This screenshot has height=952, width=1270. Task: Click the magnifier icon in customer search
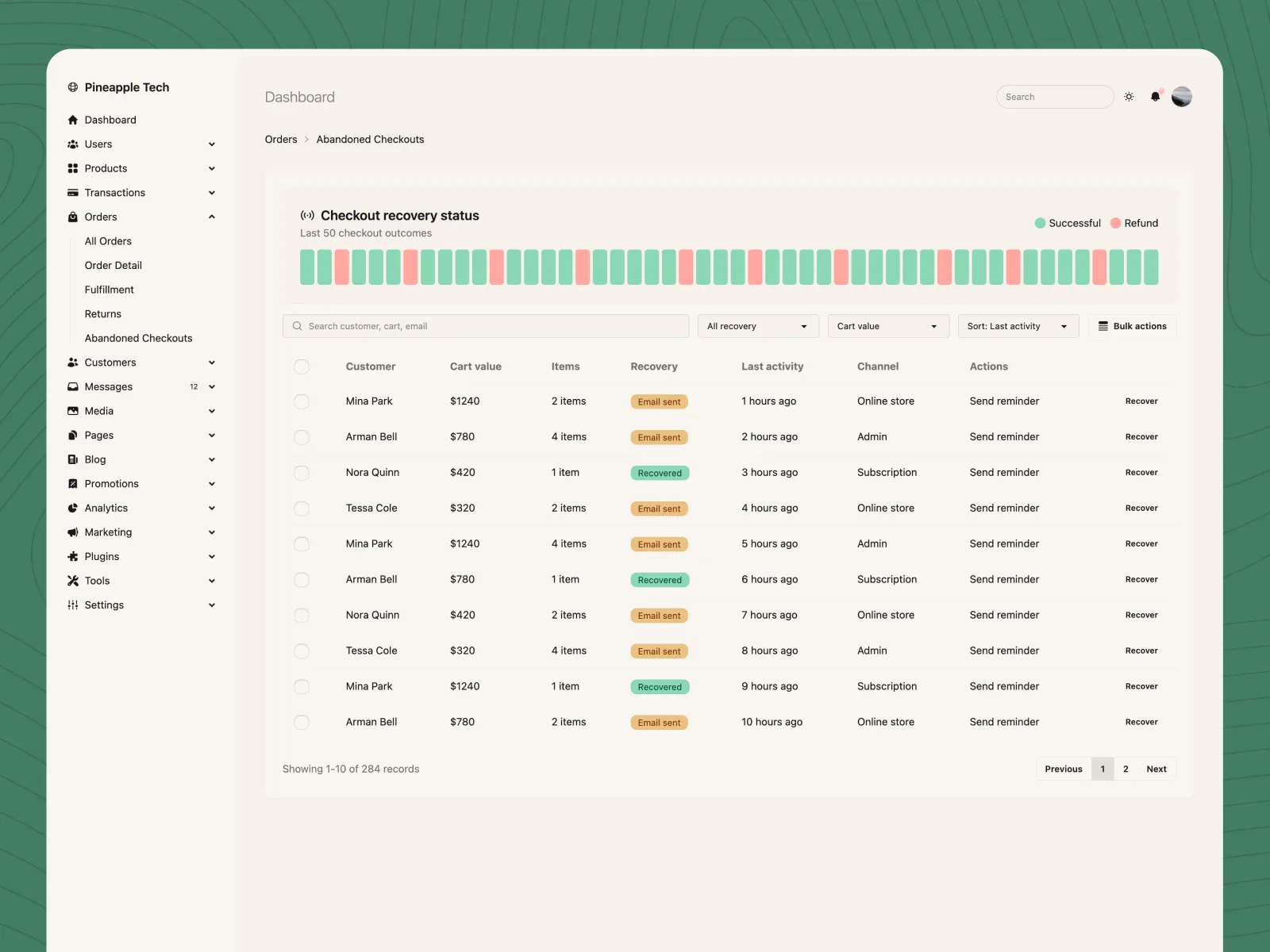pyautogui.click(x=298, y=326)
